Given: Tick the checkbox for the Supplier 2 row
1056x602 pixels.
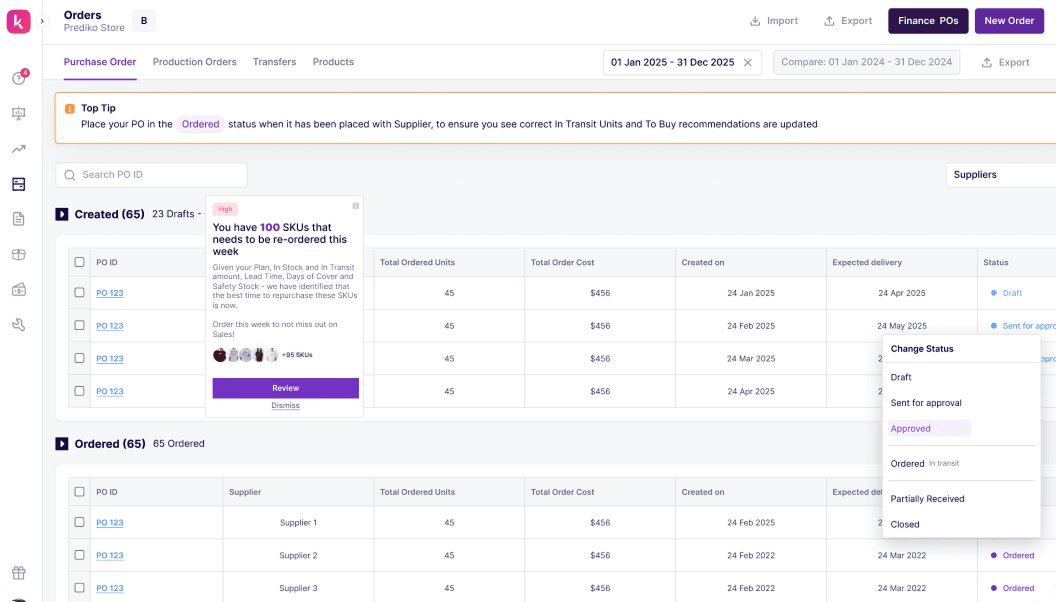Looking at the screenshot, I should [x=79, y=555].
